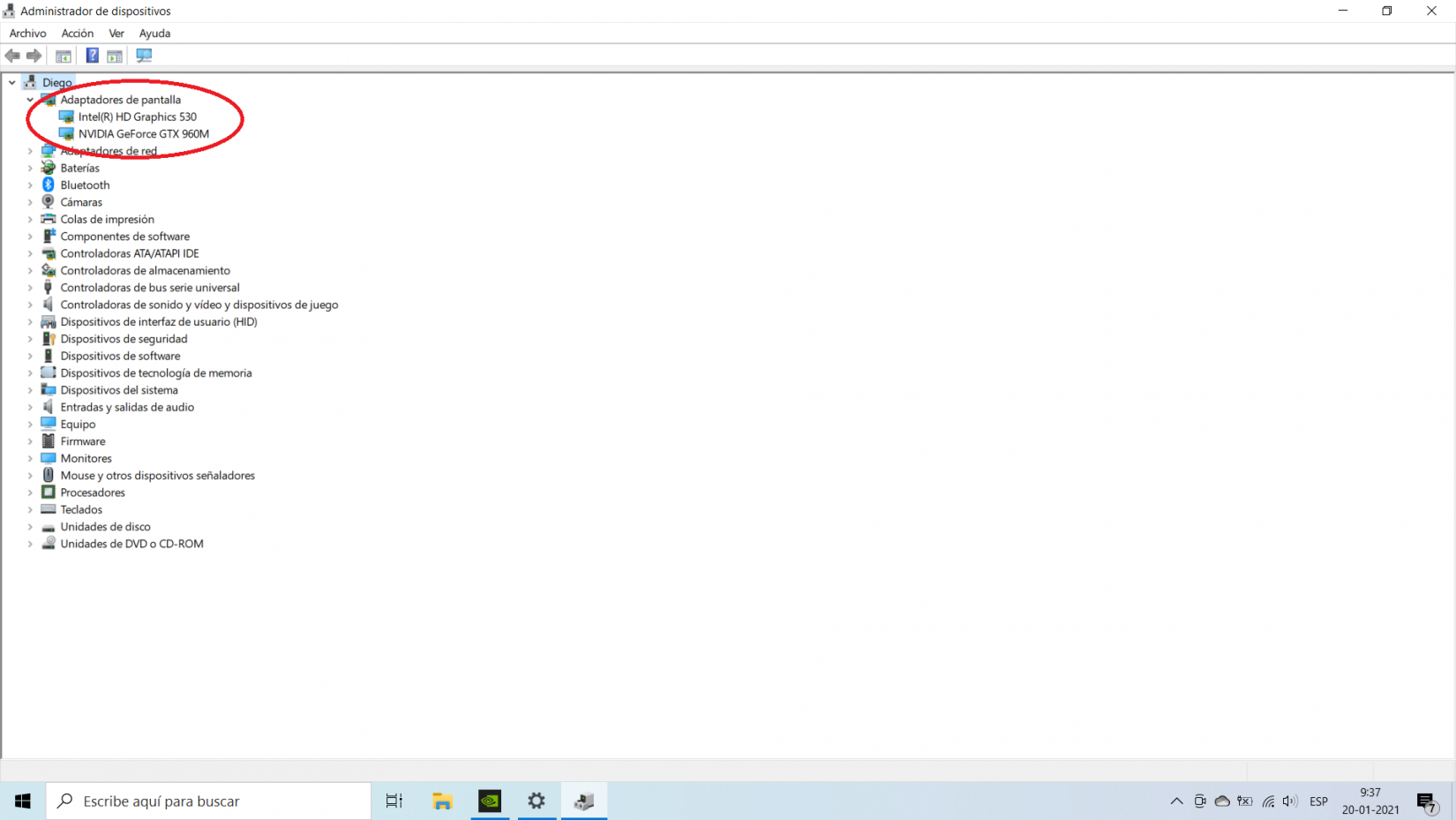Toggle the action pane toolbar icon
This screenshot has height=820, width=1456.
click(x=115, y=56)
